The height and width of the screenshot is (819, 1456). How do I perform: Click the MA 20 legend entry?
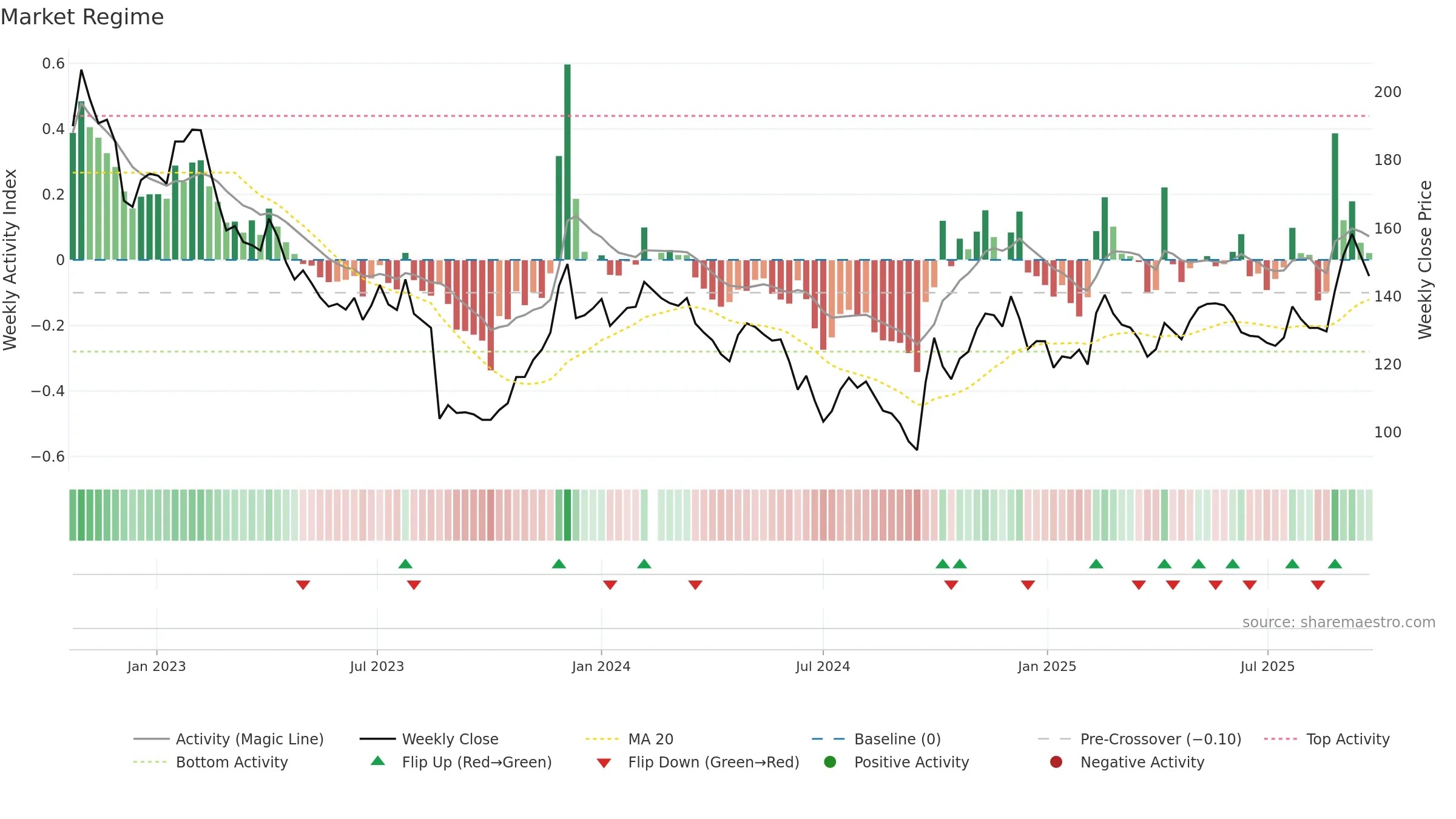pyautogui.click(x=629, y=739)
